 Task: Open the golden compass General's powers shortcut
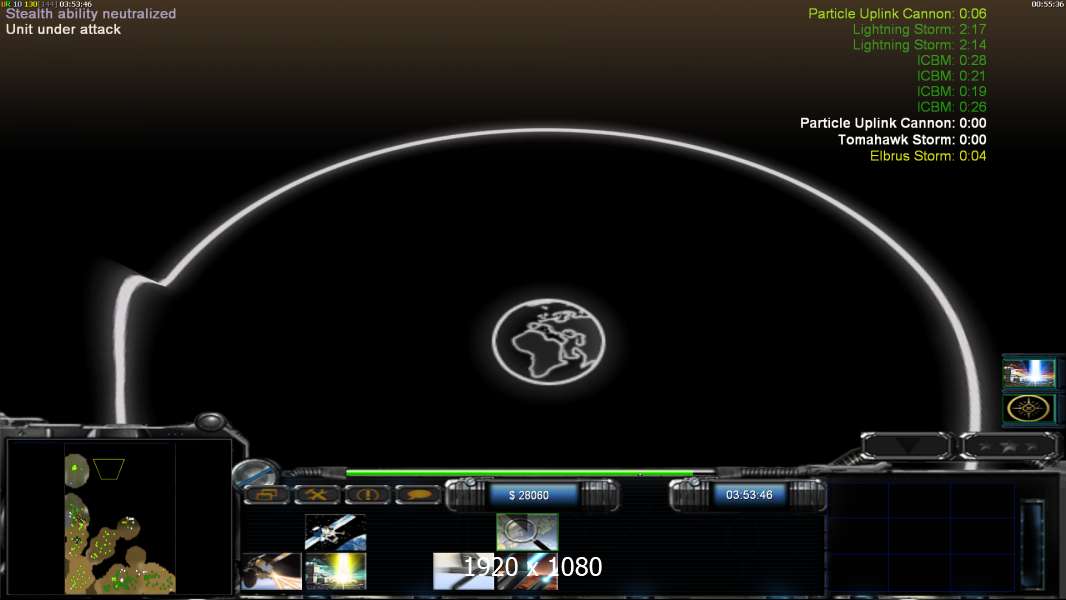(x=1029, y=409)
